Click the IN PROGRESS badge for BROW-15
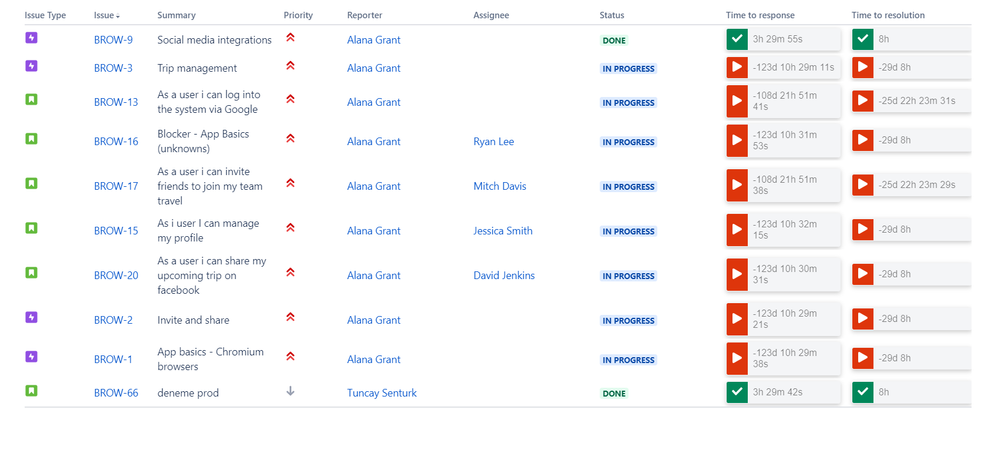Viewport: 998px width, 470px height. pos(628,231)
